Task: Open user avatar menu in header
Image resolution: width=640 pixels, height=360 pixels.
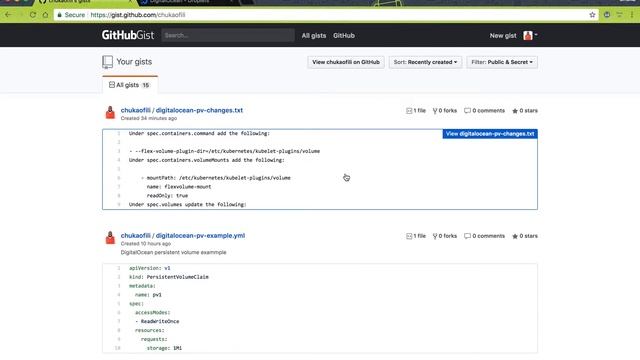Action: [530, 36]
